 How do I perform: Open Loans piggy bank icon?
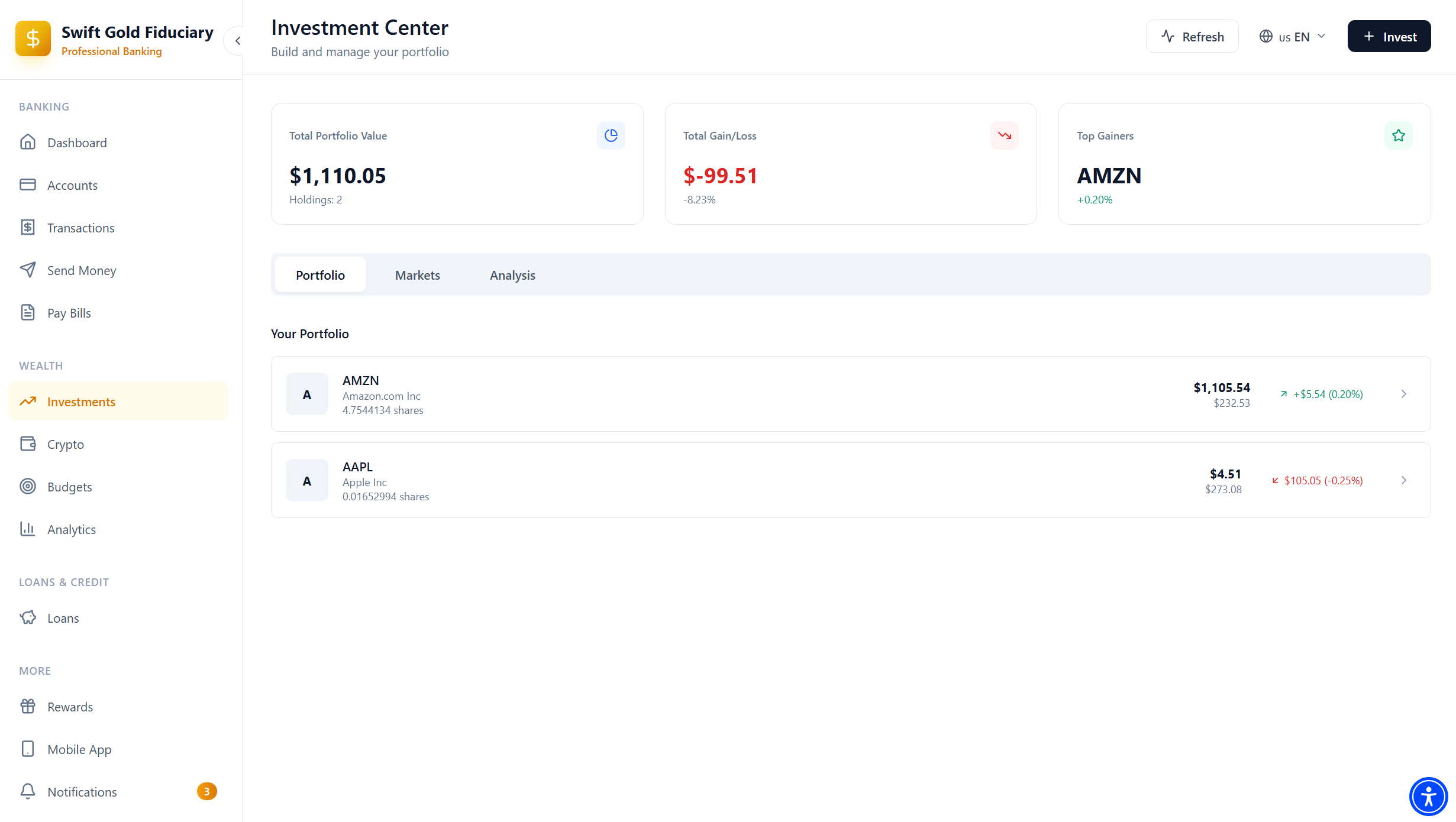point(28,618)
